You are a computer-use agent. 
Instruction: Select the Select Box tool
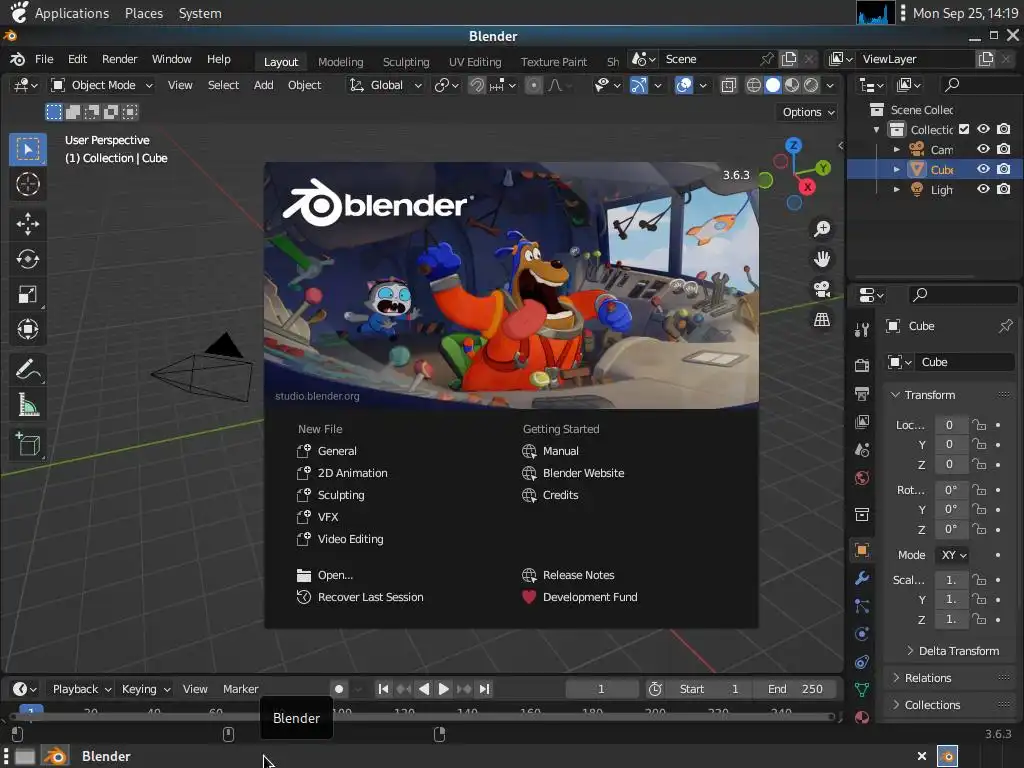point(27,150)
